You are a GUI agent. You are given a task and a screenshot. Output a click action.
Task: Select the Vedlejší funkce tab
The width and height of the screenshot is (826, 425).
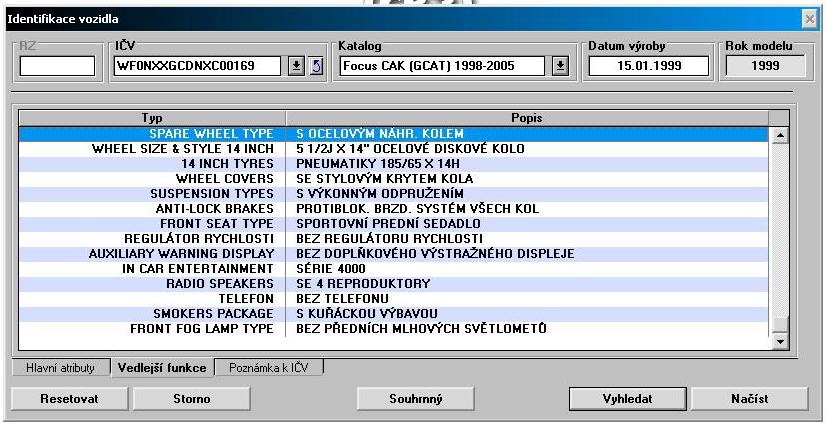tap(162, 368)
